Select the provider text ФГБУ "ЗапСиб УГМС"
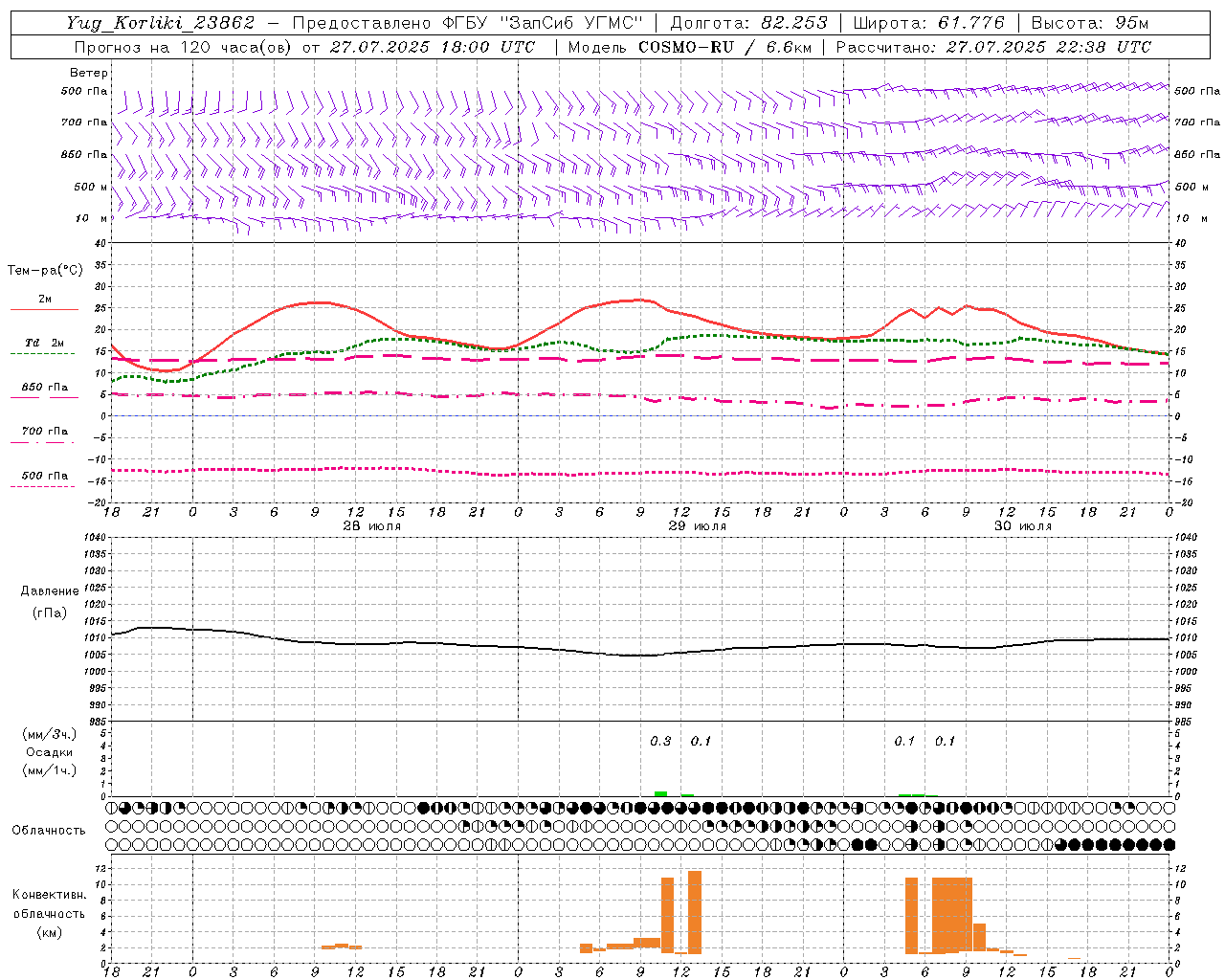 pyautogui.click(x=544, y=23)
